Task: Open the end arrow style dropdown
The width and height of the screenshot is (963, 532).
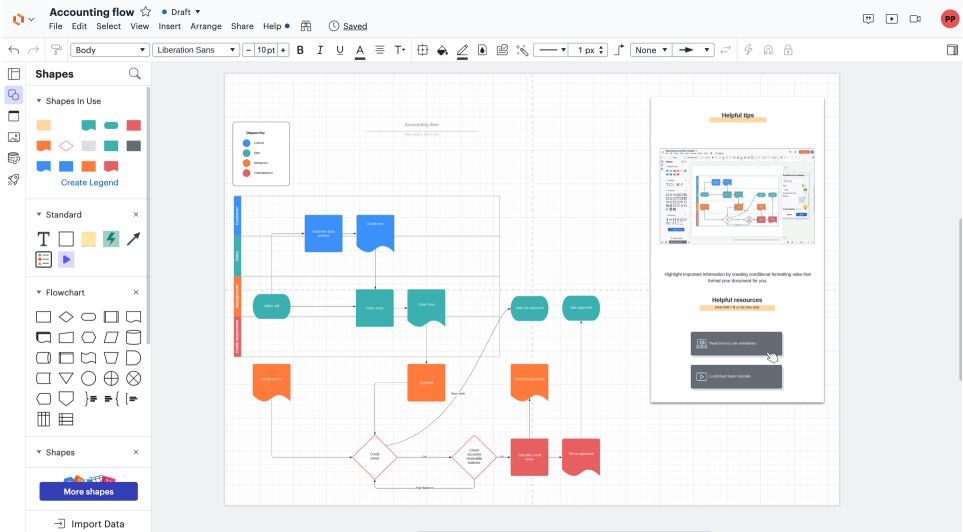Action: (x=693, y=50)
